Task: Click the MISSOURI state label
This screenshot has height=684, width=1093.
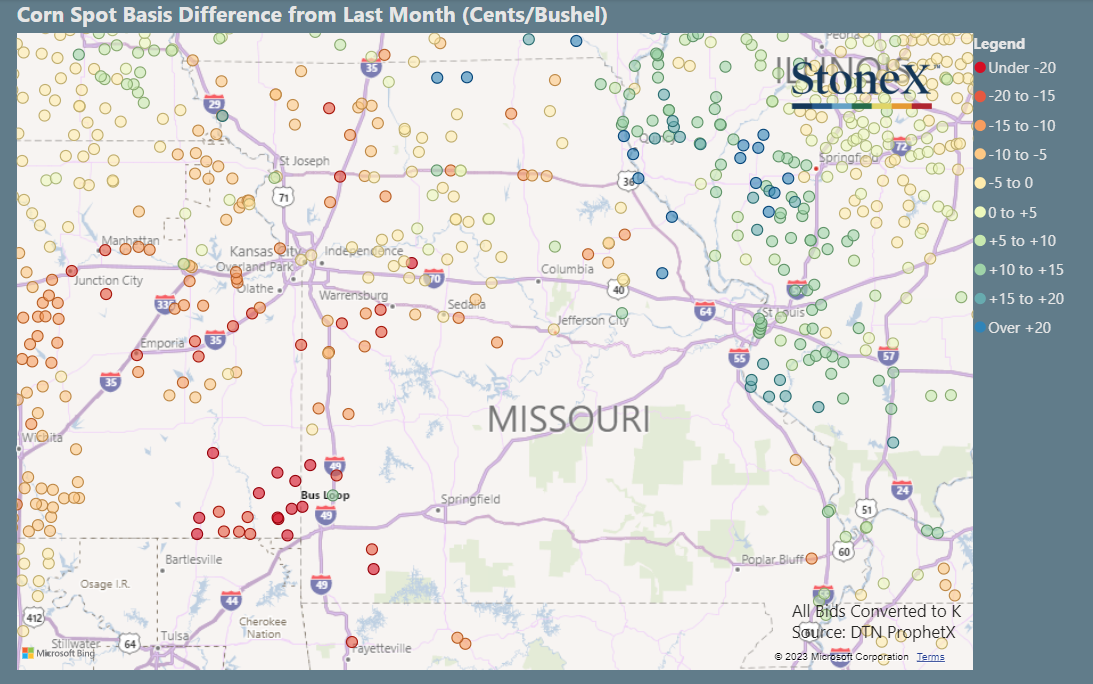Action: [568, 420]
